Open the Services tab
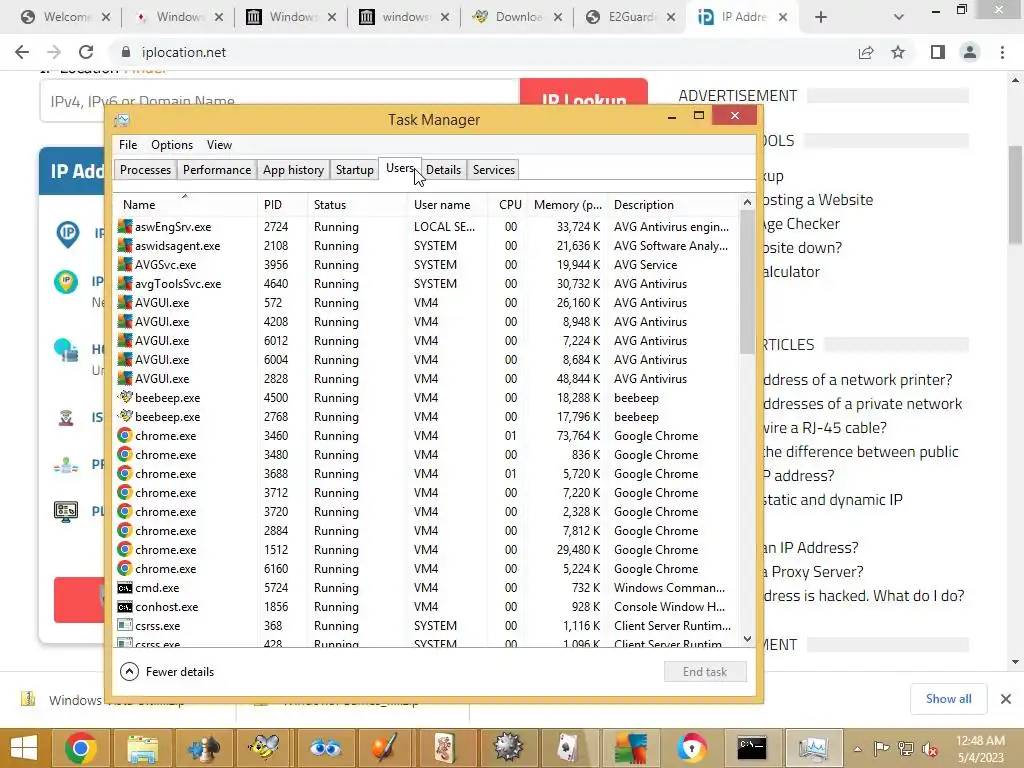 [494, 170]
